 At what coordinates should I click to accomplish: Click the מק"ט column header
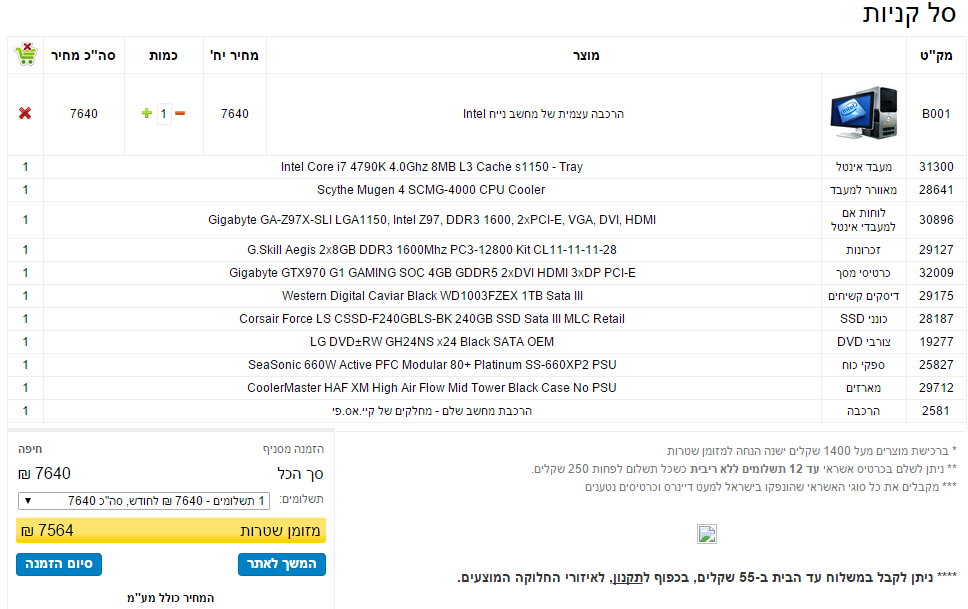[936, 56]
